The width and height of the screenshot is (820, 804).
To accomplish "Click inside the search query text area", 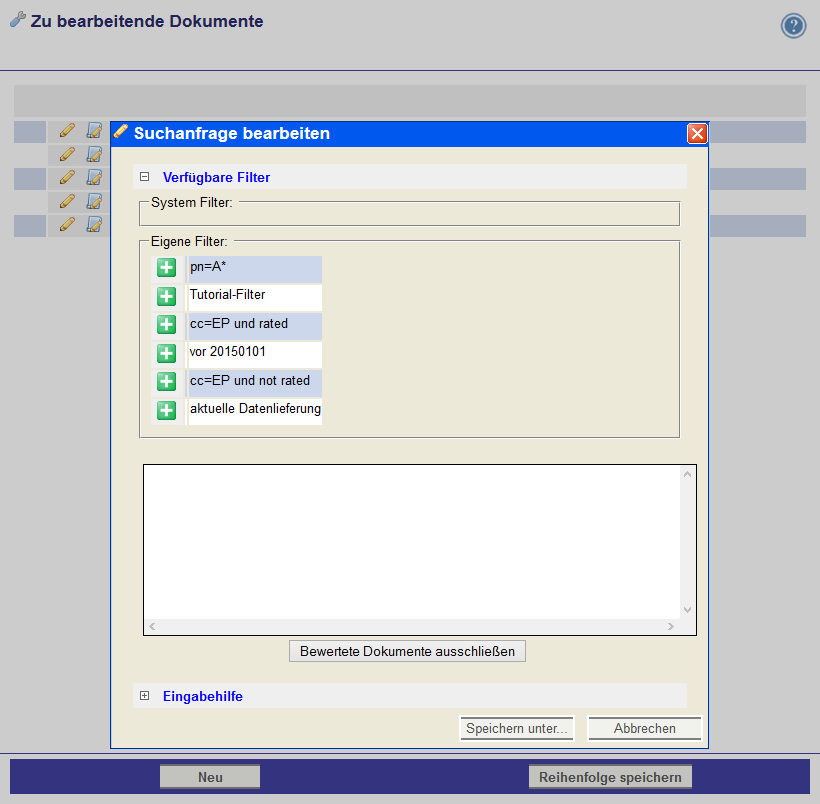I will pos(412,542).
